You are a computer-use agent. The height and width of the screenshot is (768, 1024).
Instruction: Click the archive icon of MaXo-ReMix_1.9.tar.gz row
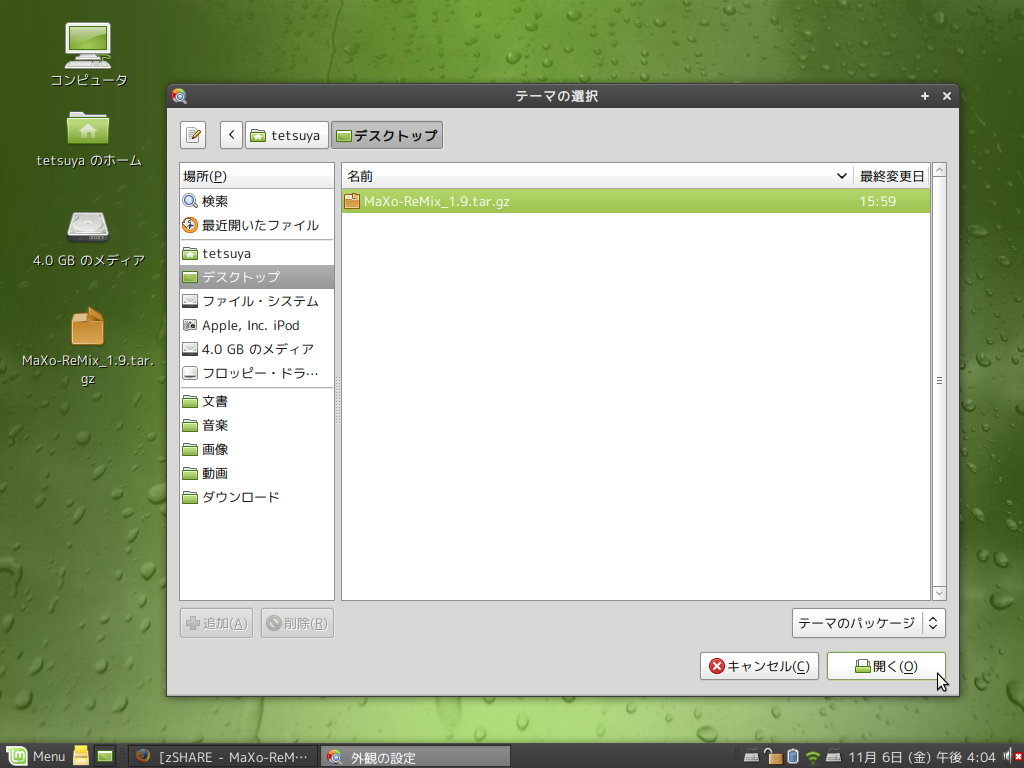352,201
